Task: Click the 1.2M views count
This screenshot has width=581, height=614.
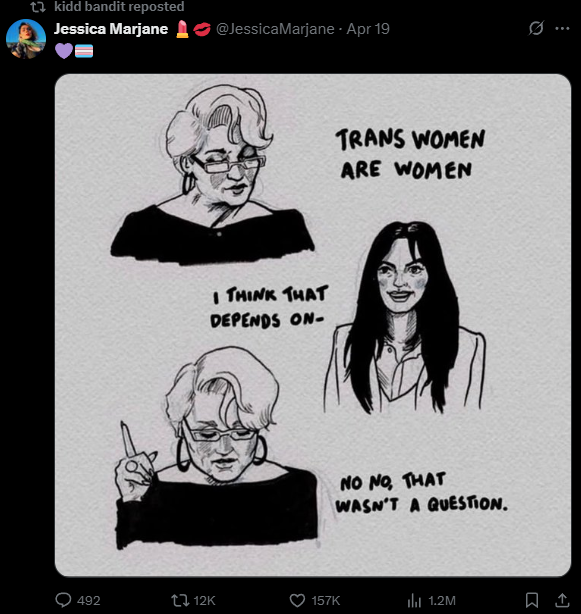Action: [442, 600]
